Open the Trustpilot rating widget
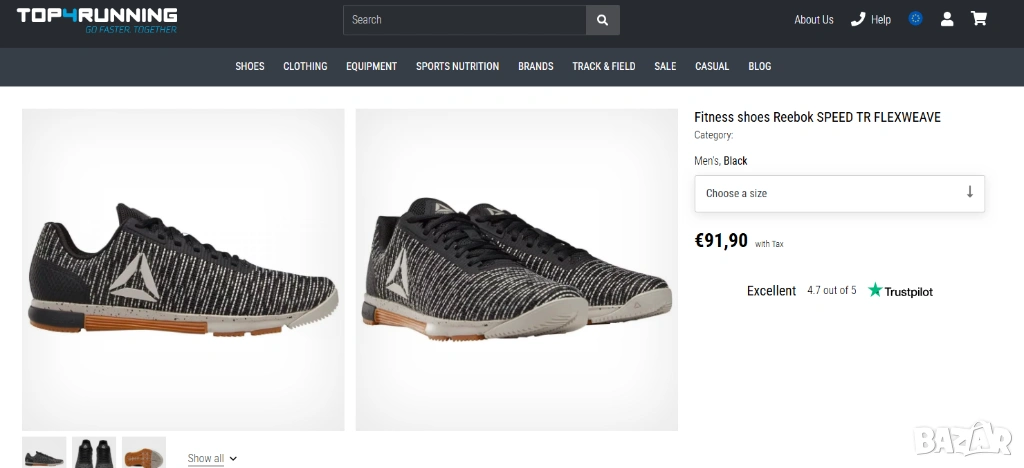This screenshot has width=1024, height=468. pyautogui.click(x=839, y=291)
